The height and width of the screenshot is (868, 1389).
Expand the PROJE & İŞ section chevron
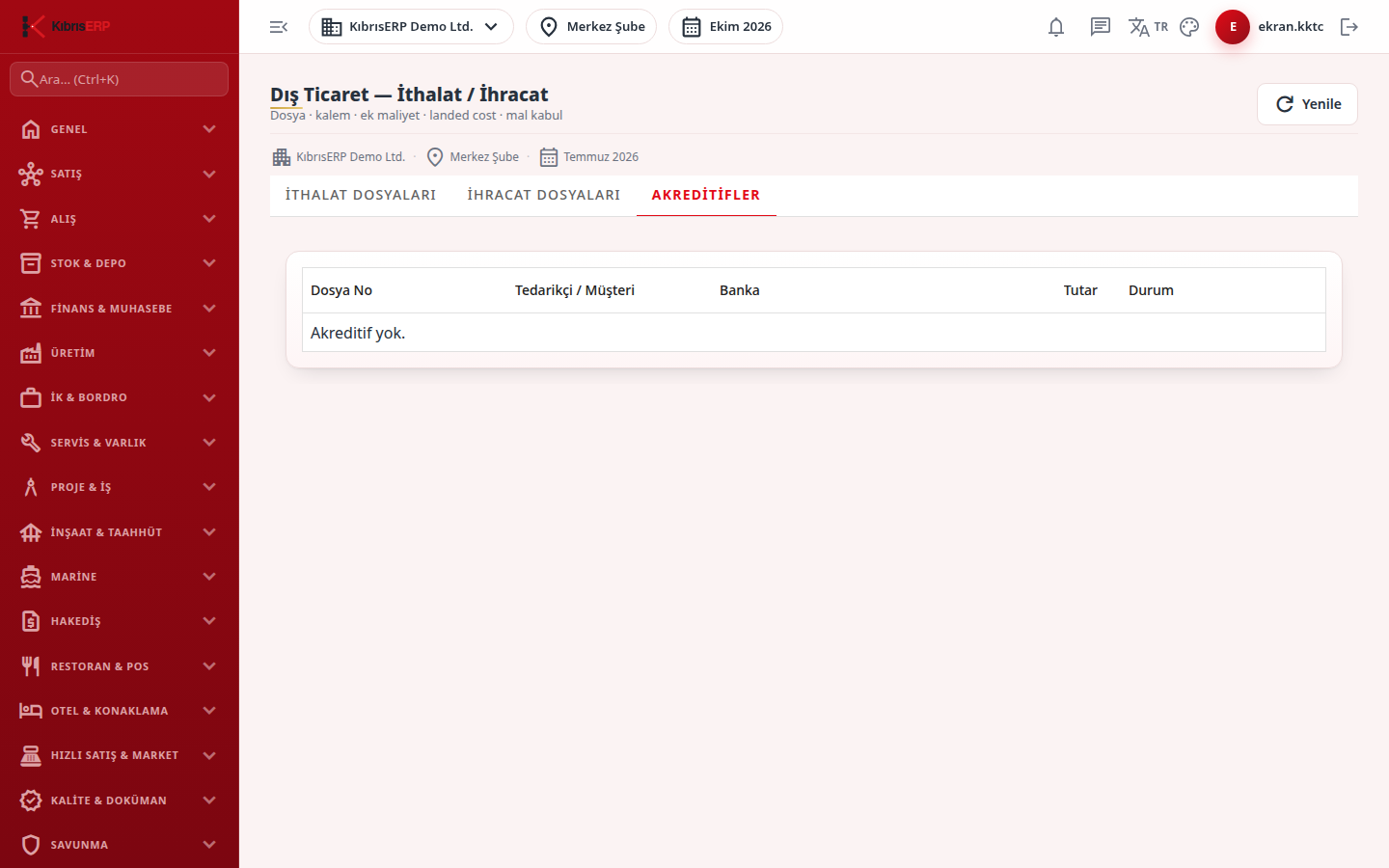pyautogui.click(x=209, y=487)
